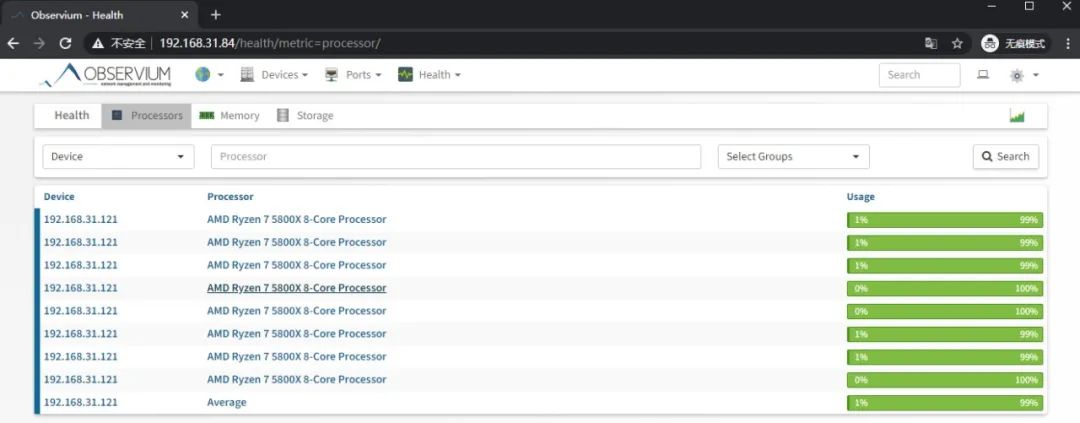Switch to the Storage tab
This screenshot has width=1080, height=423.
(305, 116)
